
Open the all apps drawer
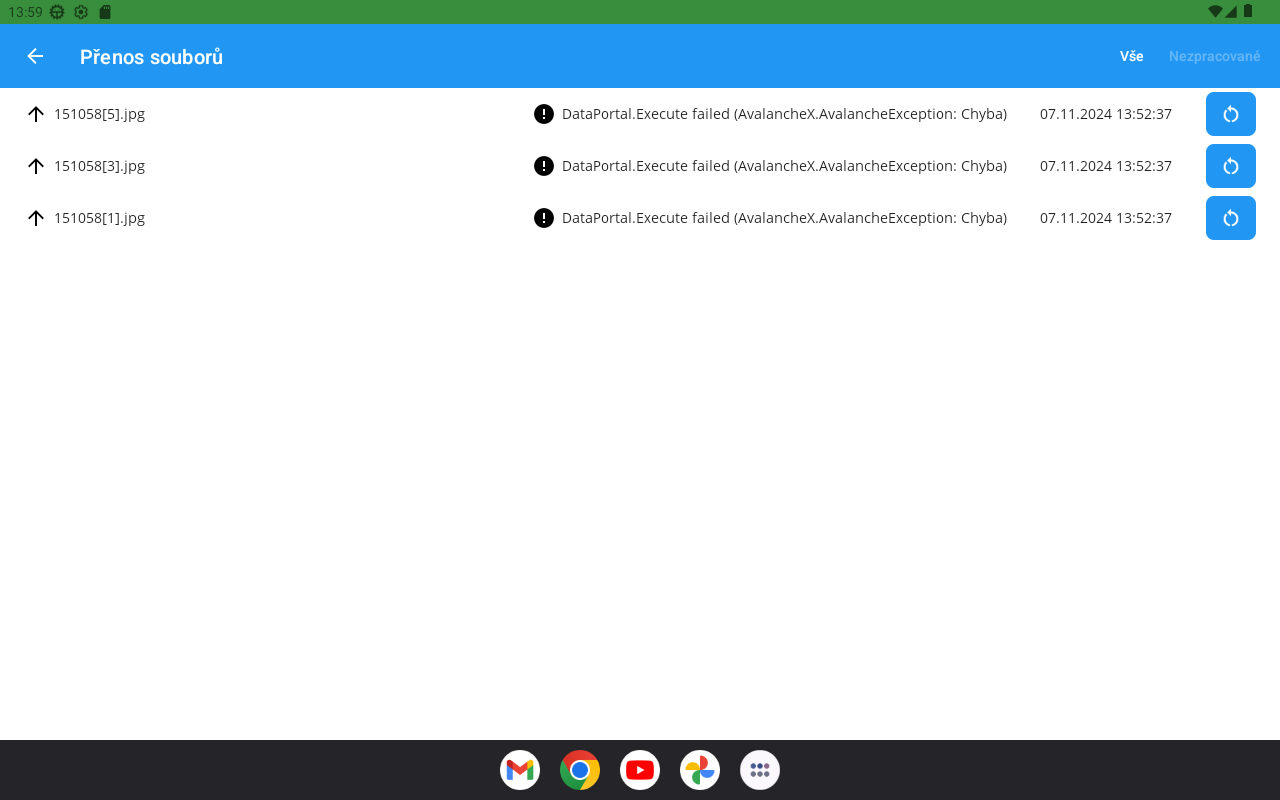pos(760,770)
